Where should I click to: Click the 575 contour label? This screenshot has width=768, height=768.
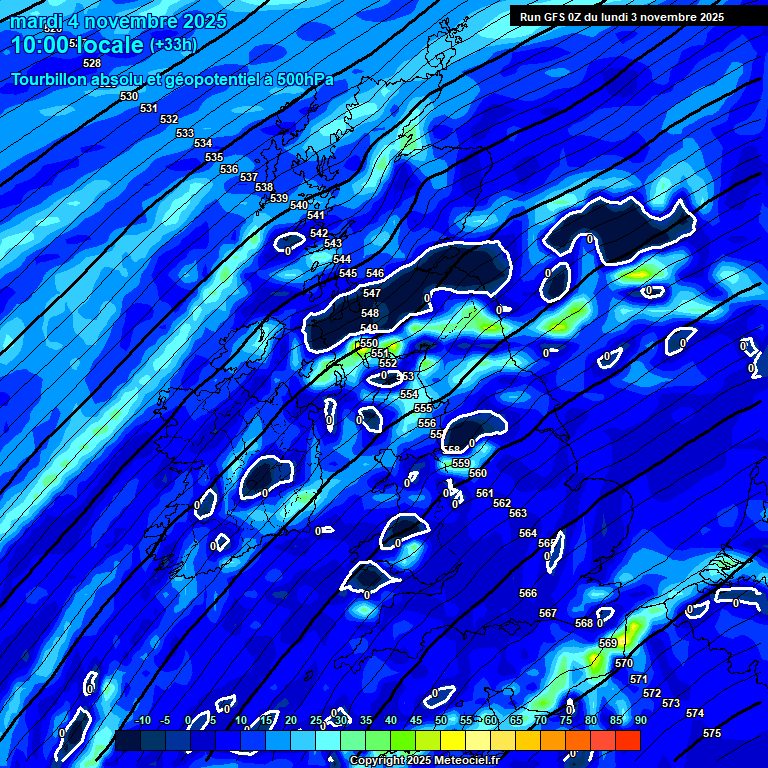[712, 733]
